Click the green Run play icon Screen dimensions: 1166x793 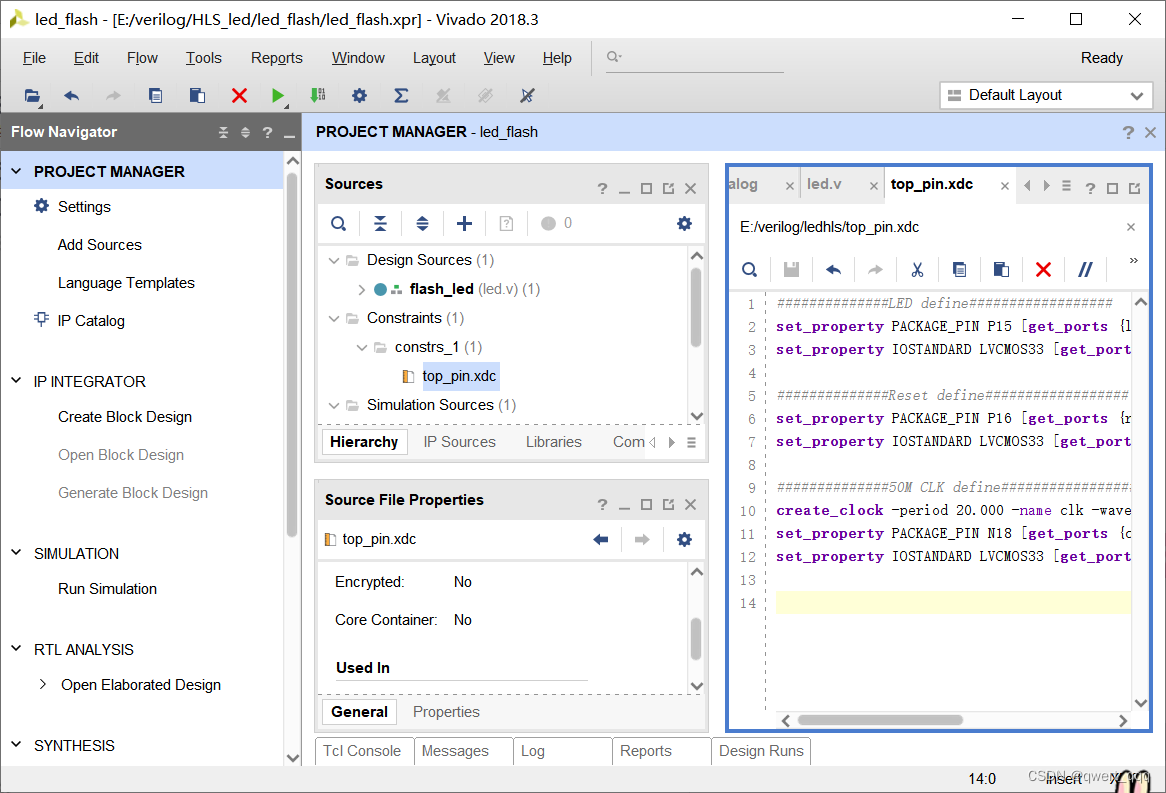277,96
